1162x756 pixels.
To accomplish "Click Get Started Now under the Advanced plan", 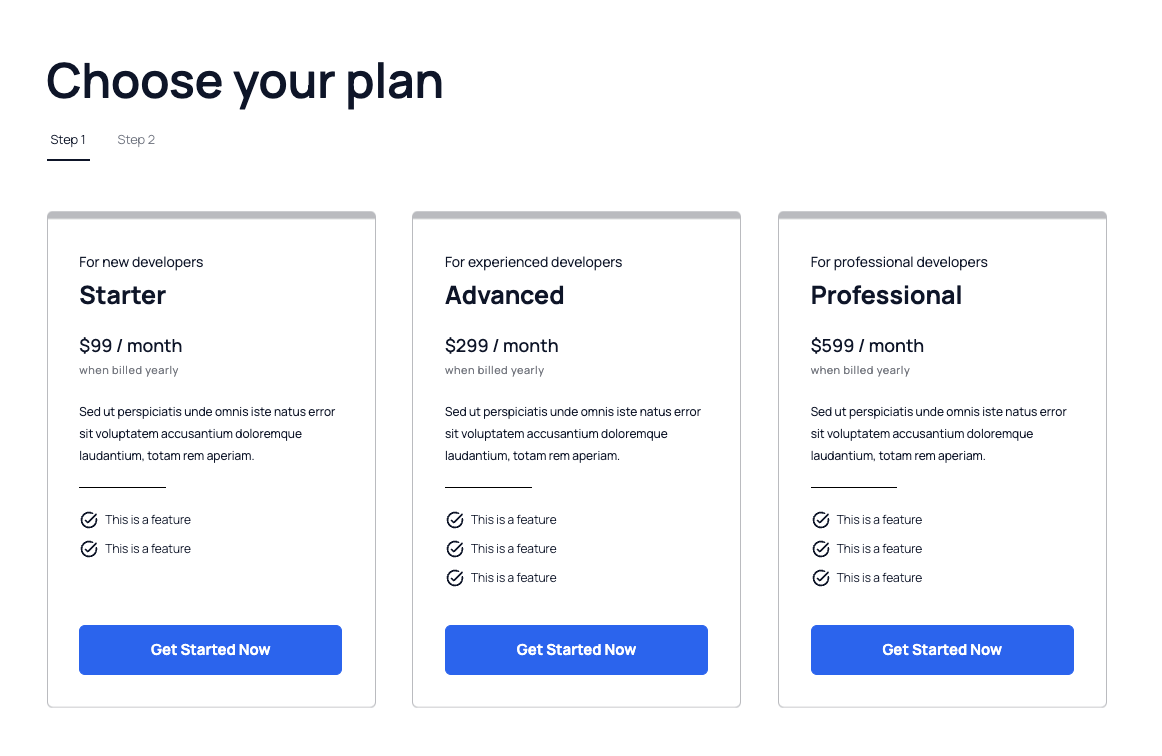I will click(x=576, y=649).
